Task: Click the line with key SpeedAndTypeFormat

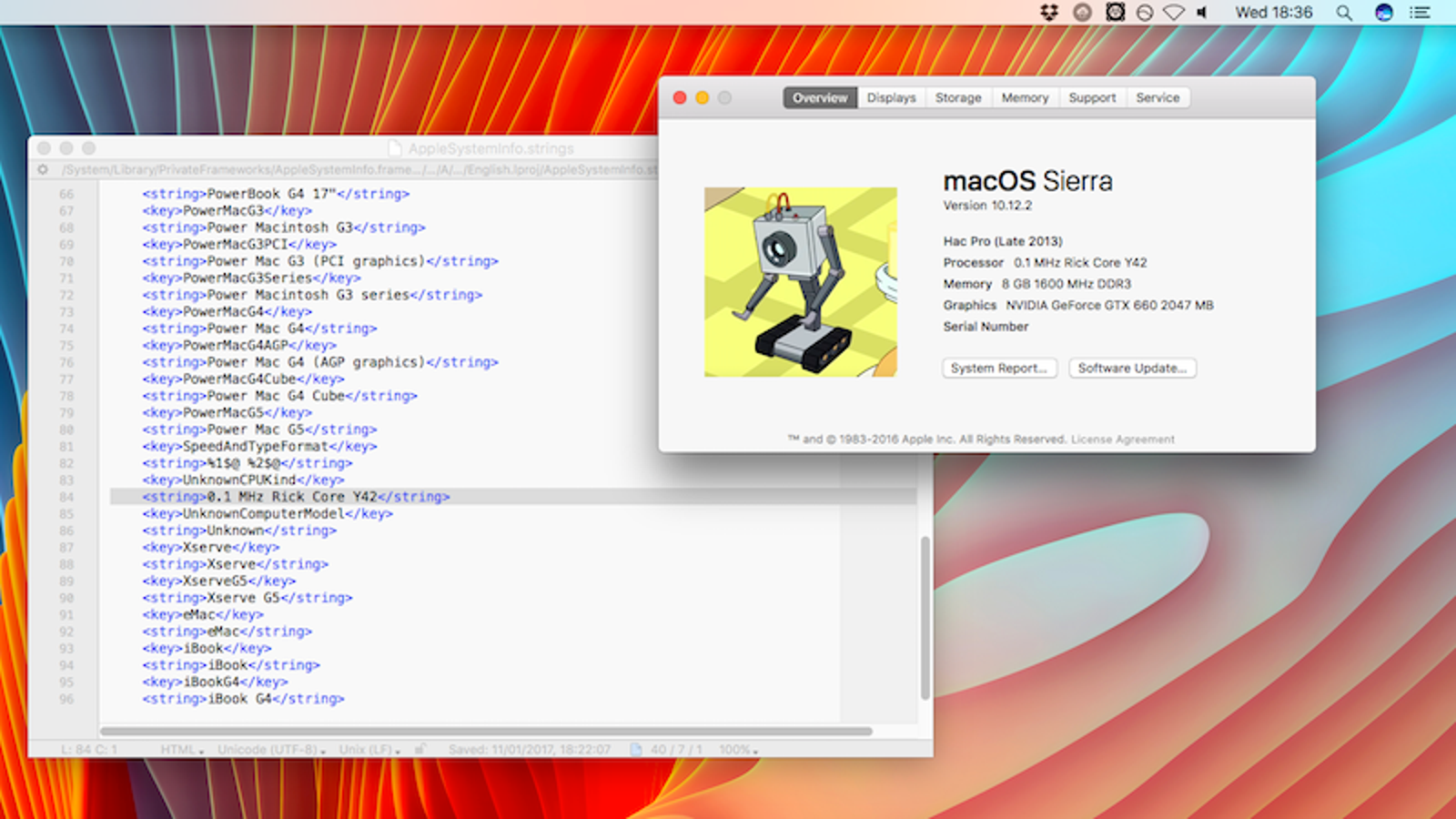Action: (x=259, y=446)
